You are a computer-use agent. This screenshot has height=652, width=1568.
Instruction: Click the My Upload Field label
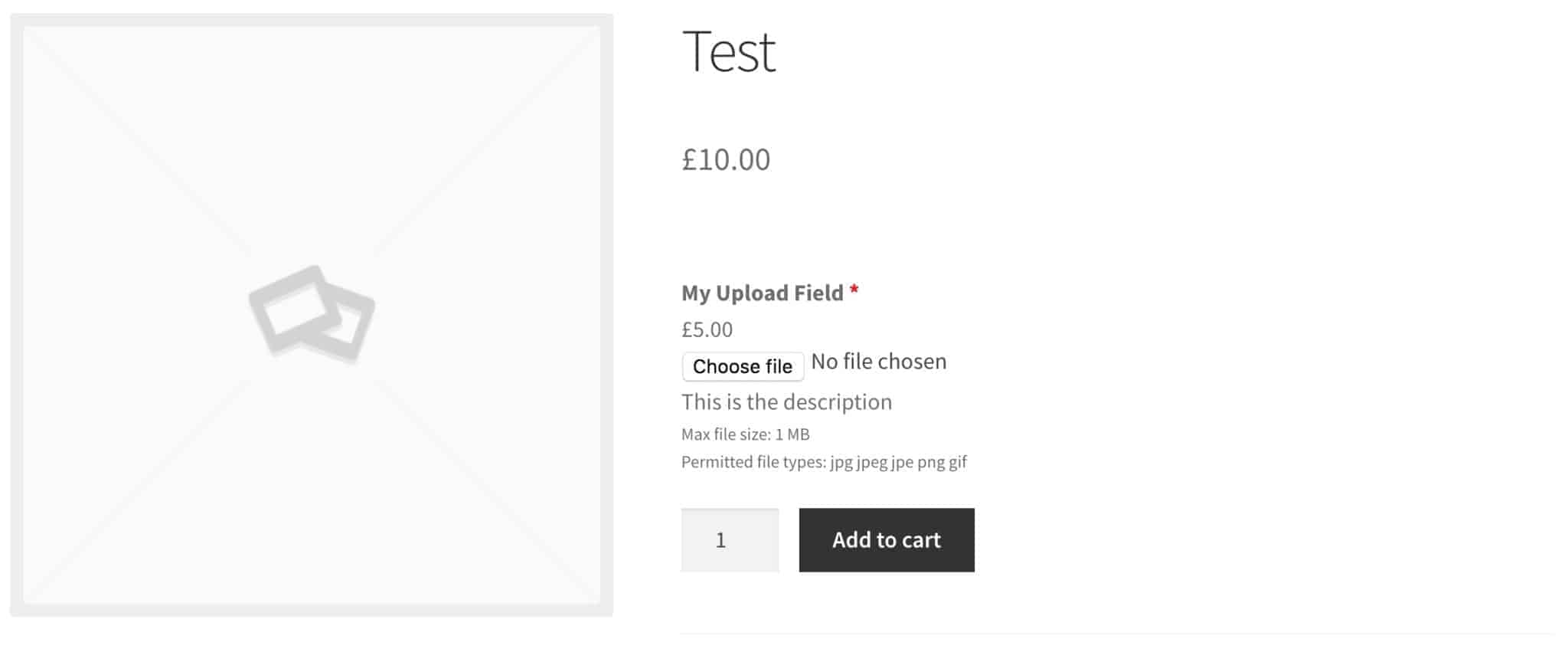[762, 293]
